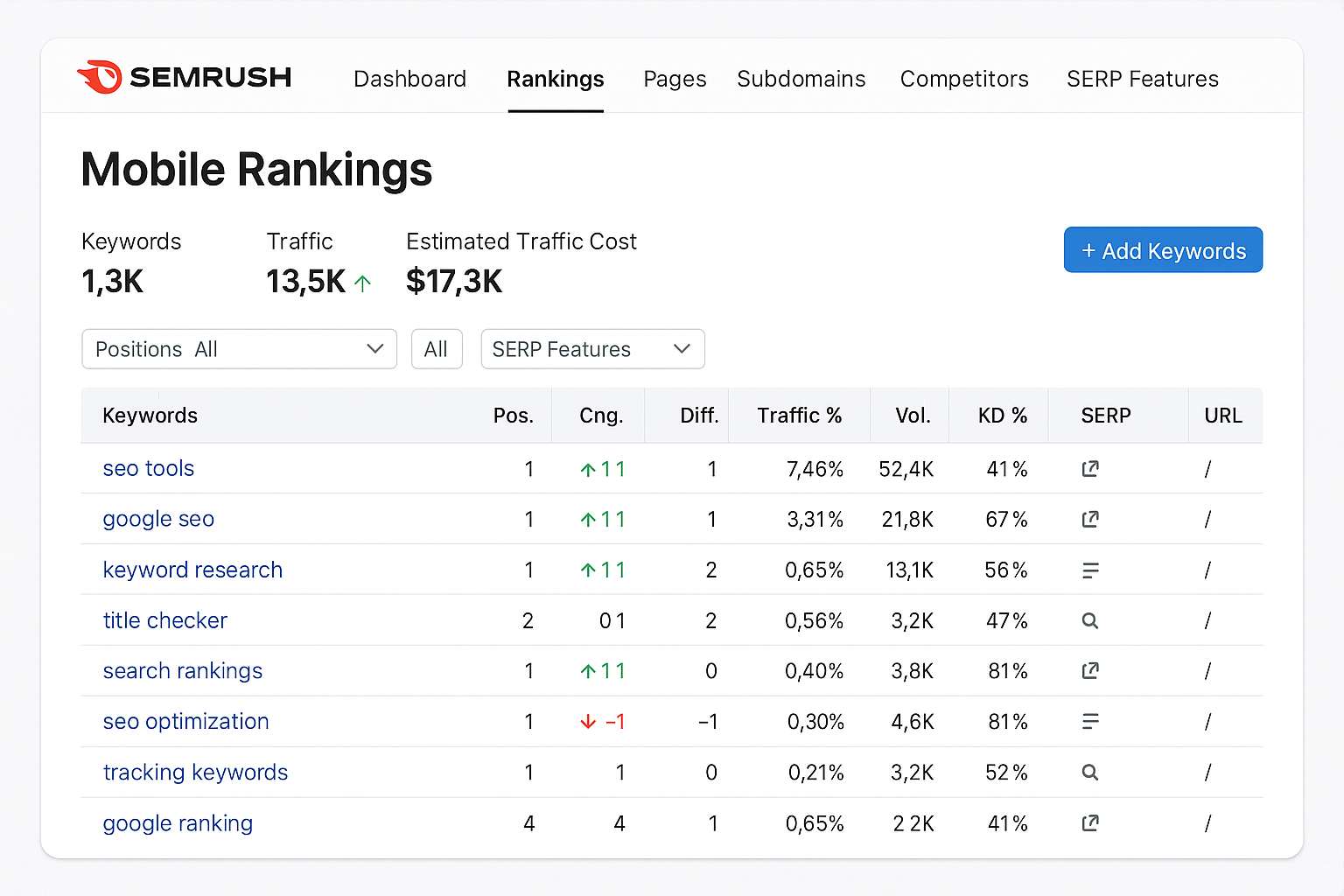Sort by Cng. column header
This screenshot has height=896, width=1344.
tap(601, 416)
